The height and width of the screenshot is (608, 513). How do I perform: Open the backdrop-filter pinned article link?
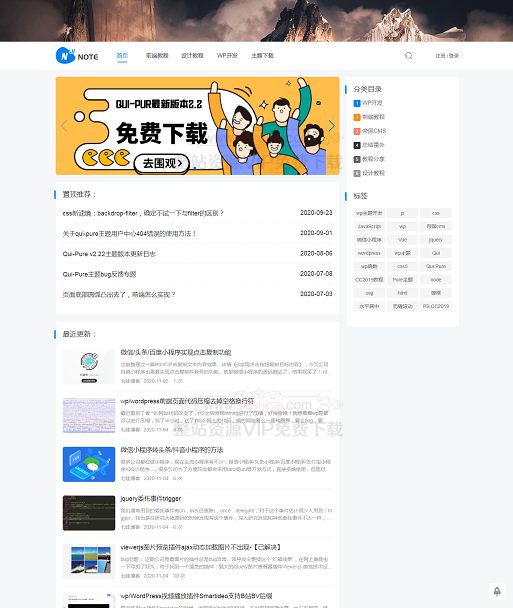click(143, 213)
